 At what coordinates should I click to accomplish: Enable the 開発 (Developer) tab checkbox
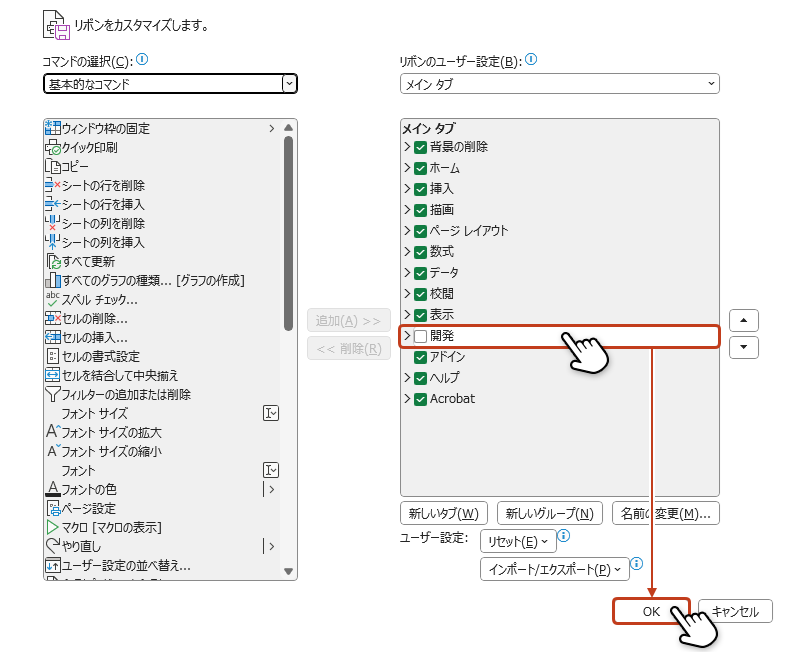(421, 336)
